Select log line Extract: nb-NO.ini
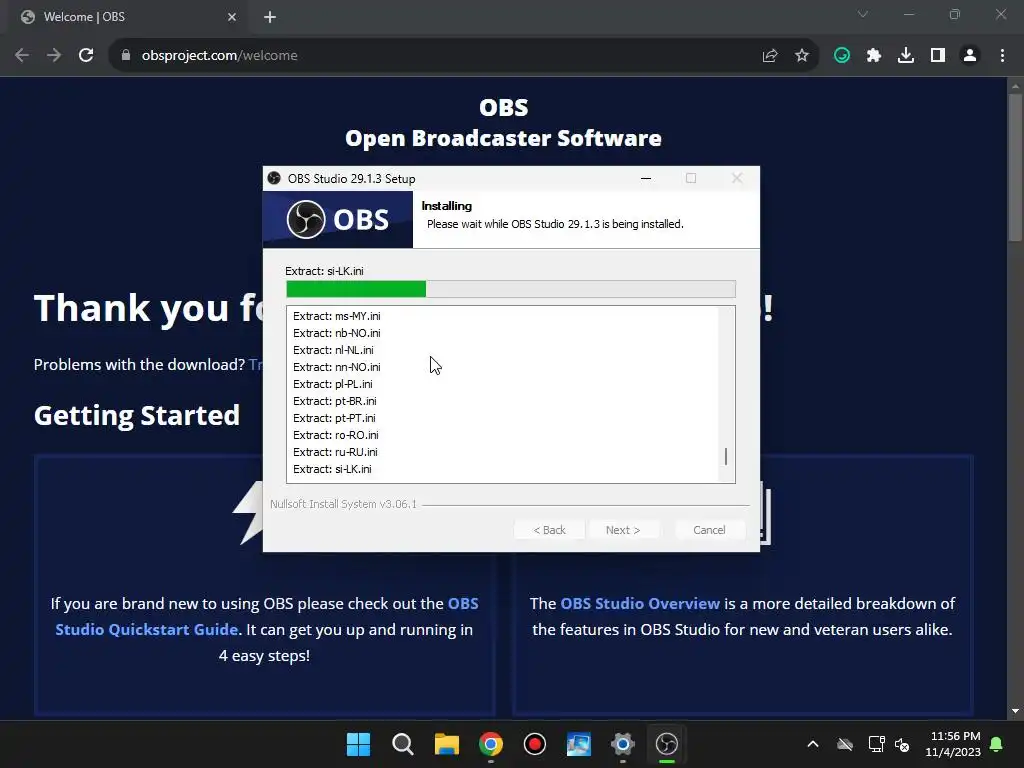Screen dimensions: 1024x768 pyautogui.click(x=336, y=333)
